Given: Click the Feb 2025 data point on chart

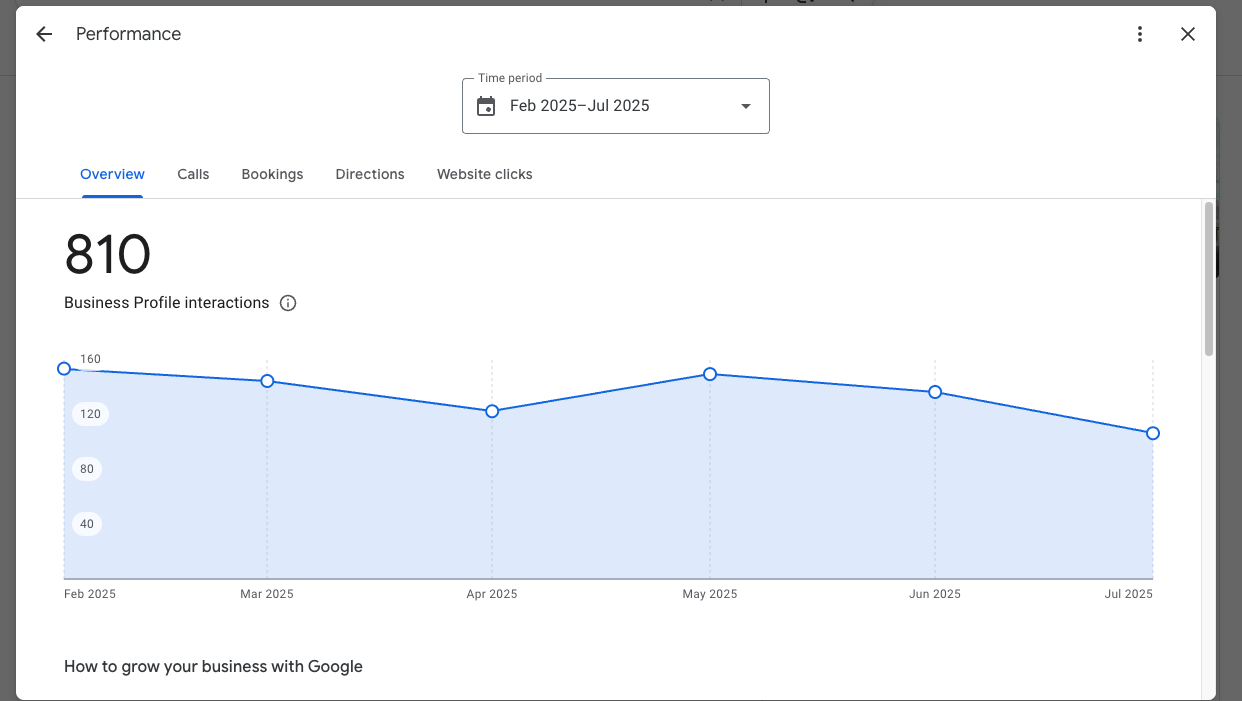Looking at the screenshot, I should coord(64,369).
